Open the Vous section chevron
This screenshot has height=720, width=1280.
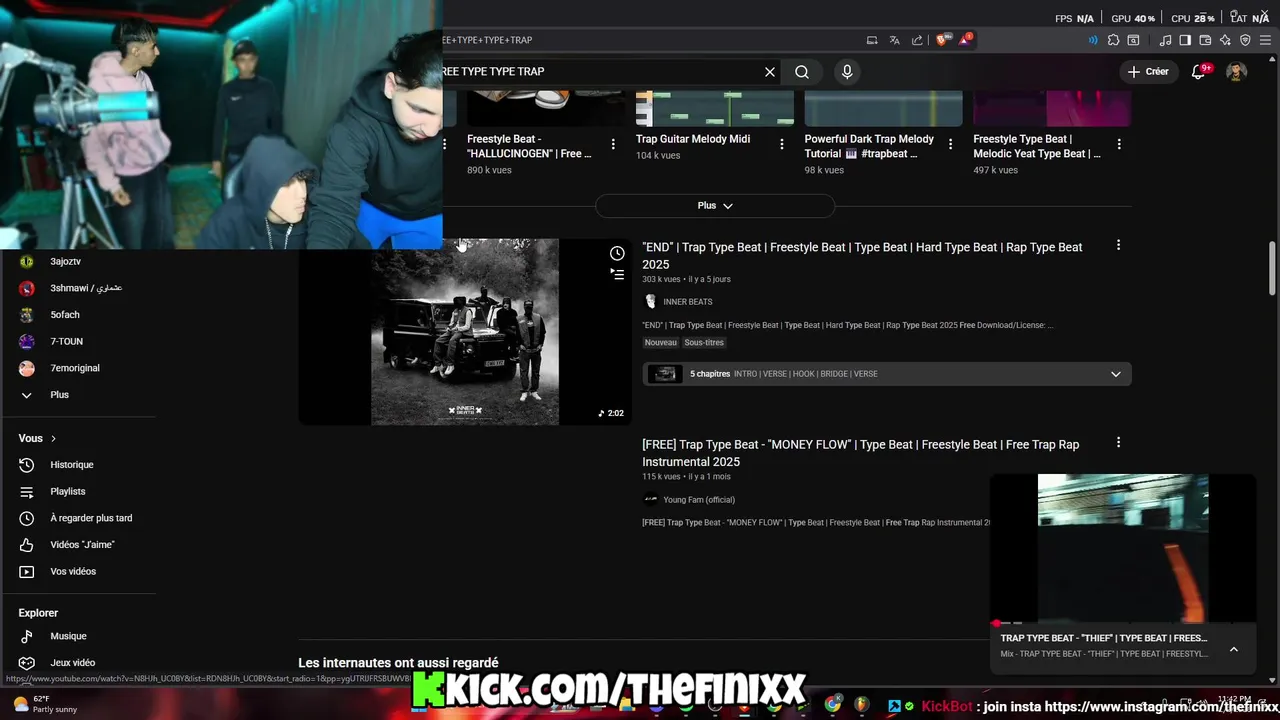53,438
